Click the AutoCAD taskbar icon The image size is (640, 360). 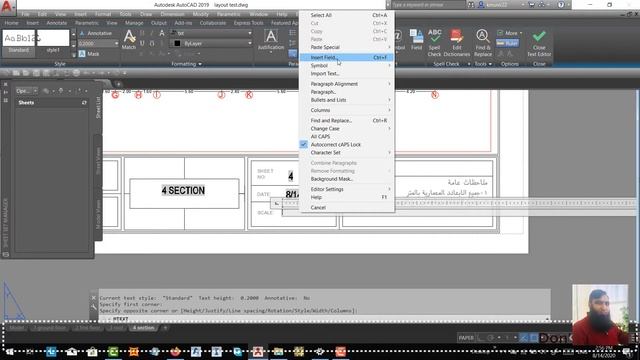point(258,351)
